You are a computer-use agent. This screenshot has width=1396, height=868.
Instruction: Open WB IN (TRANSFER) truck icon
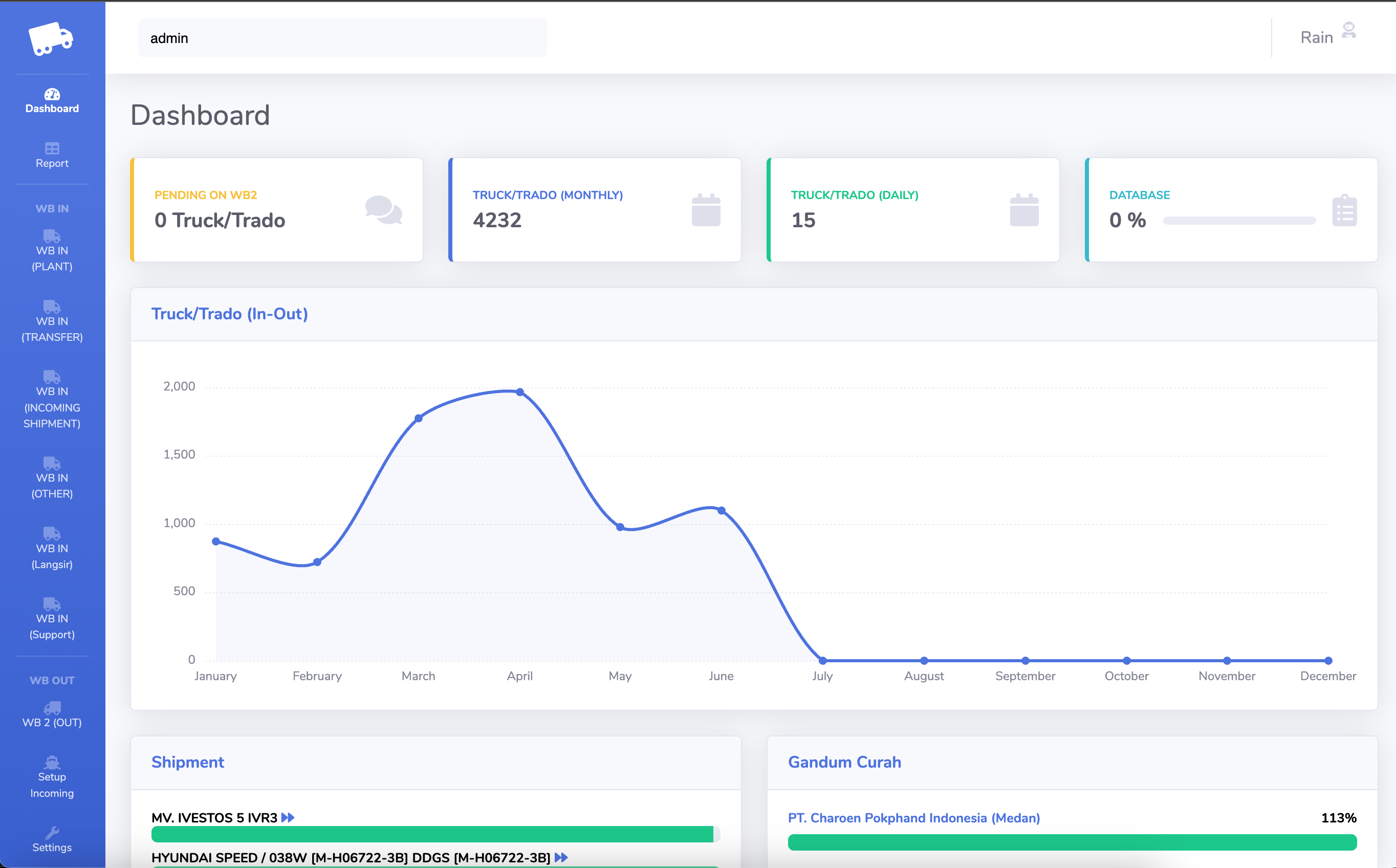52,306
